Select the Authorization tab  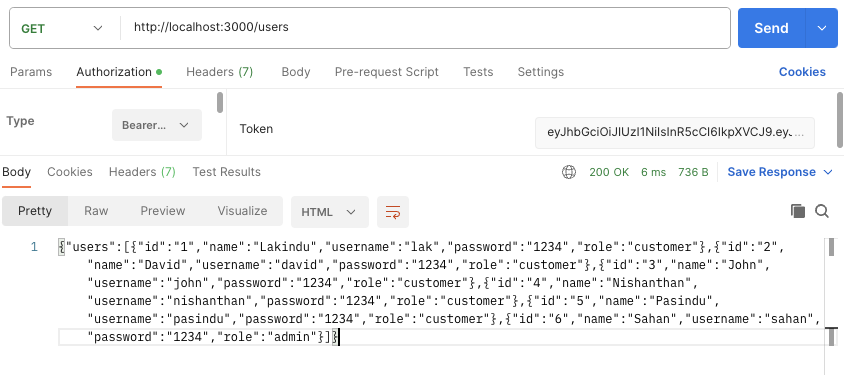[x=119, y=72]
